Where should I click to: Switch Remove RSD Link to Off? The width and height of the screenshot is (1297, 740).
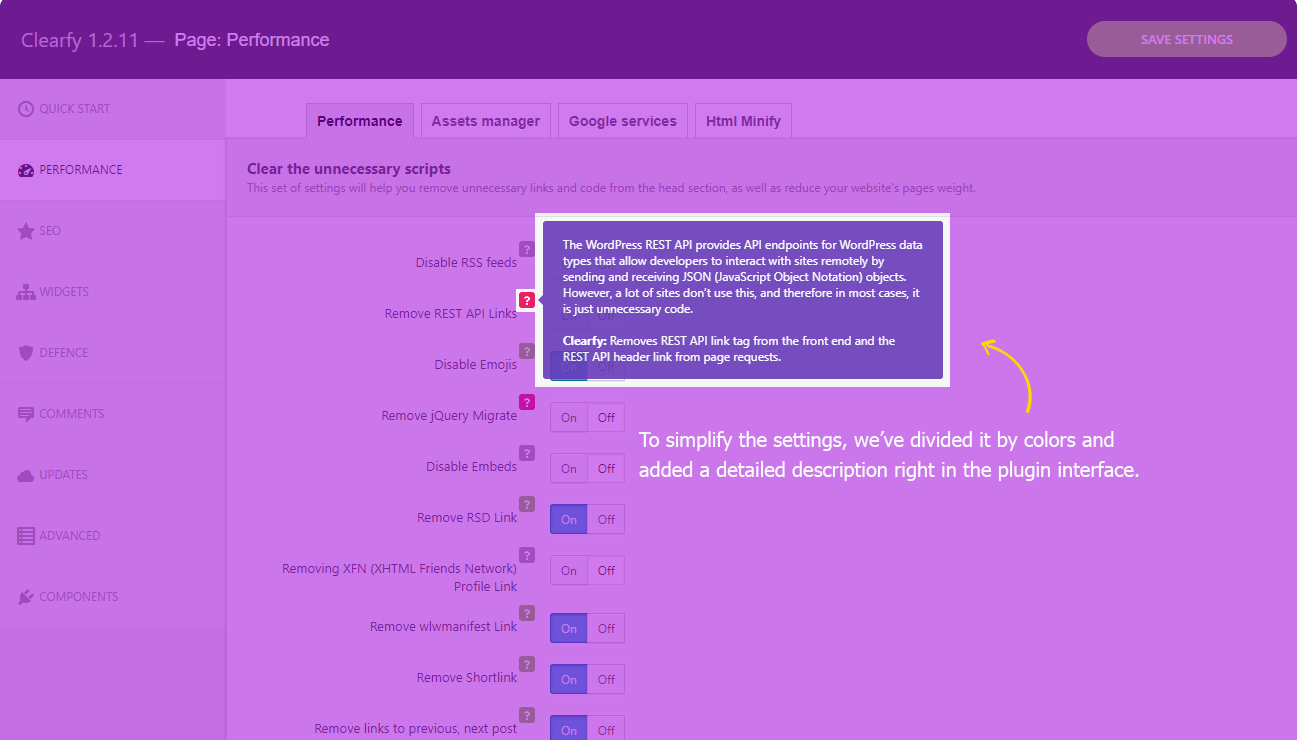(x=606, y=519)
